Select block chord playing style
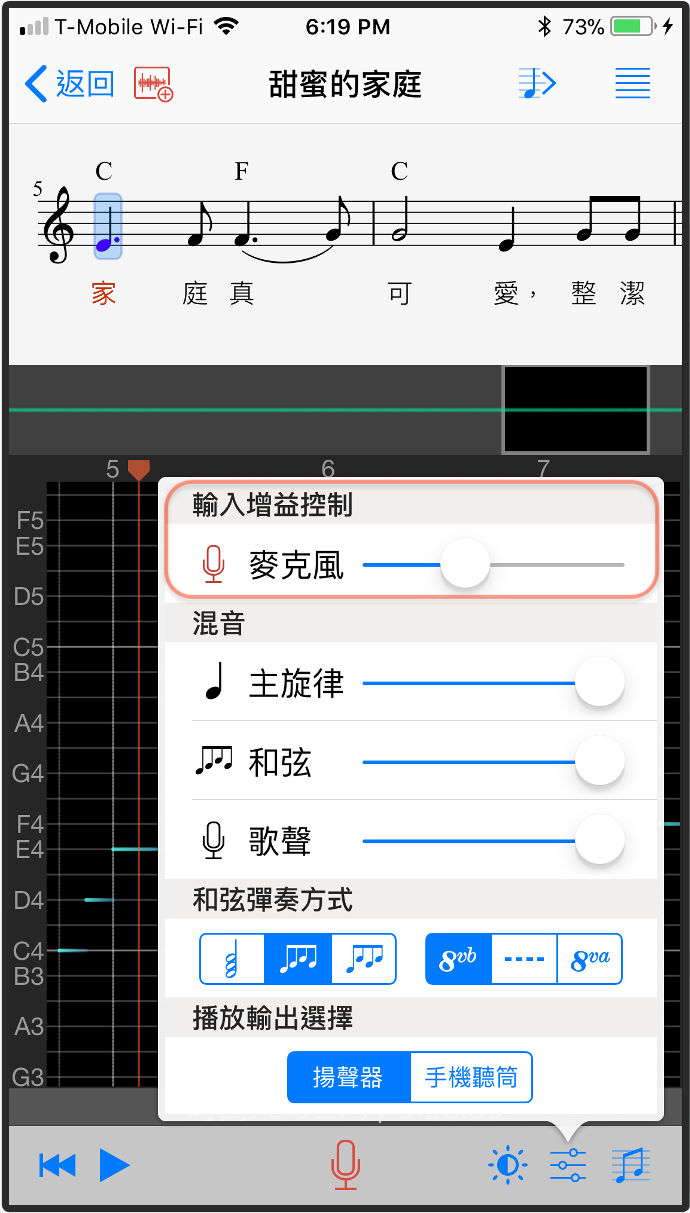This screenshot has height=1213, width=690. (x=232, y=960)
